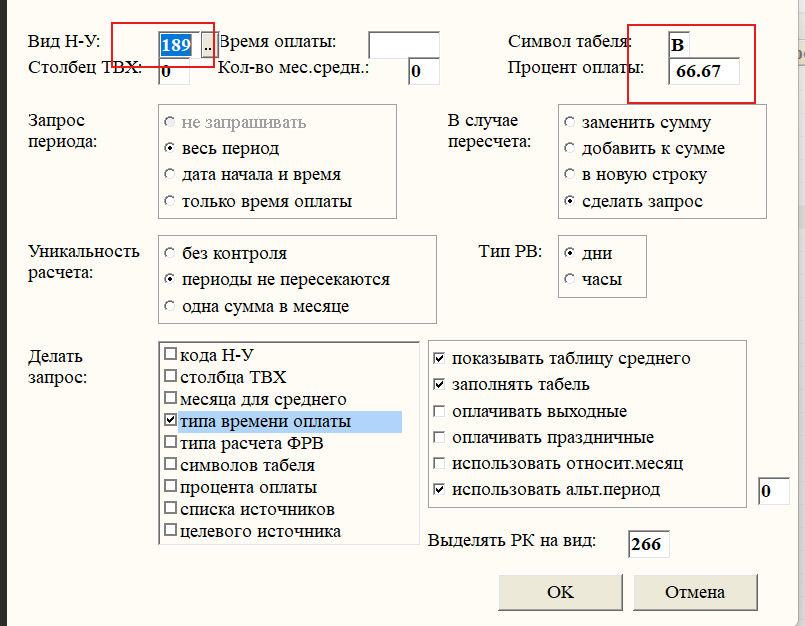The height and width of the screenshot is (626, 805).
Task: Click the browse button next to Вид Н-У
Action: tap(208, 45)
